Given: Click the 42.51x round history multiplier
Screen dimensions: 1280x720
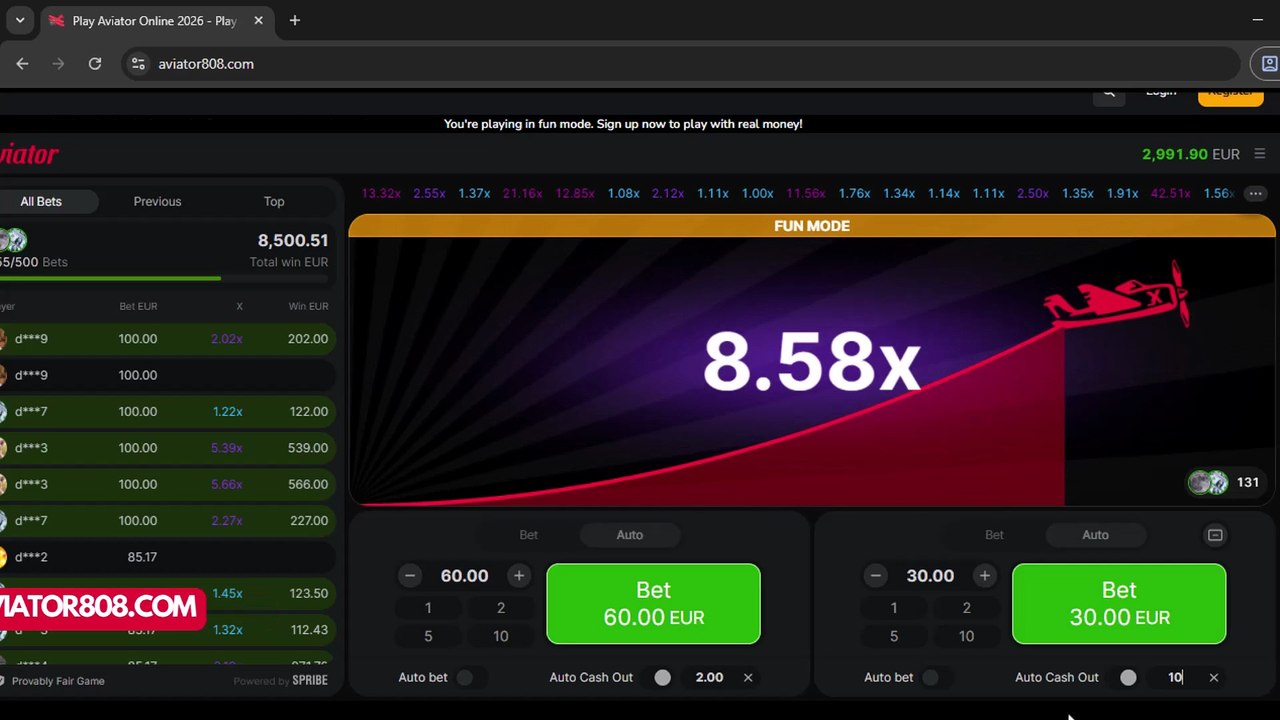Looking at the screenshot, I should pyautogui.click(x=1171, y=193).
